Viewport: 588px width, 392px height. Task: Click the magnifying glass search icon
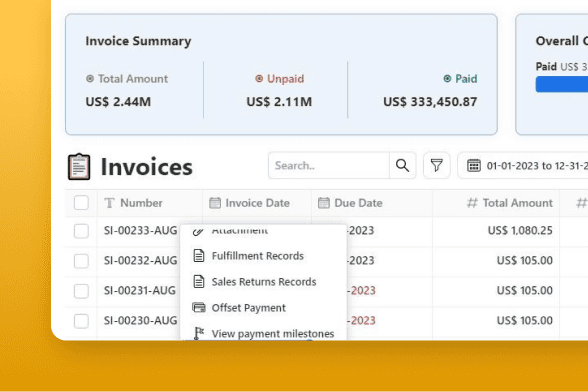click(402, 165)
